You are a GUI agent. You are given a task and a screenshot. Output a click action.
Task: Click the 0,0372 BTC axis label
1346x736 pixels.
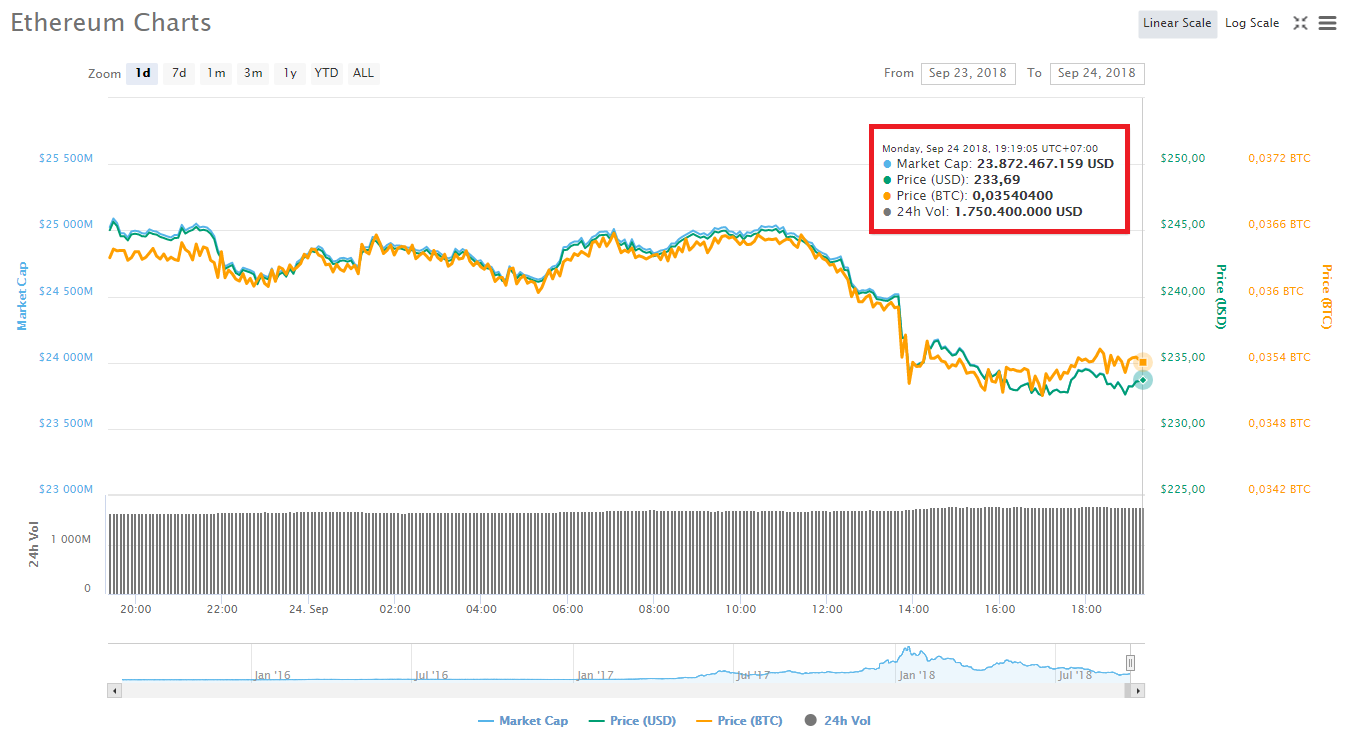(x=1279, y=158)
